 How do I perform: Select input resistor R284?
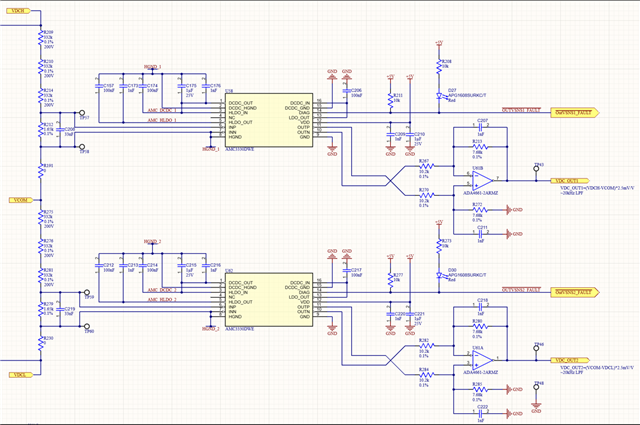pyautogui.click(x=427, y=375)
